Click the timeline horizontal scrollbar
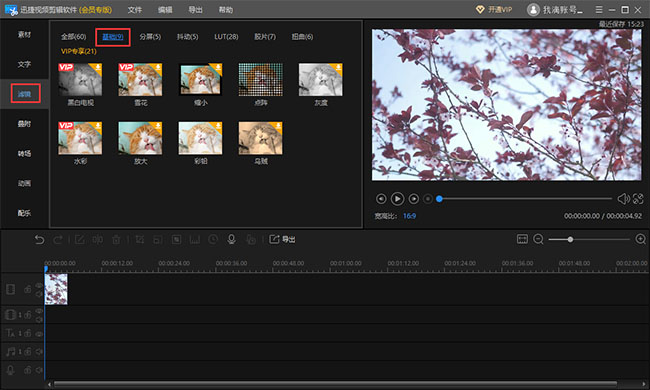650x390 pixels. click(336, 384)
